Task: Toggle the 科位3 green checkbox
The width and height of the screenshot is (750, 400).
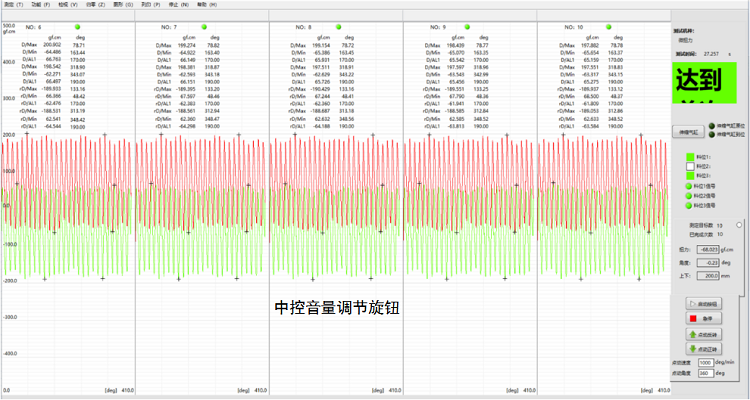Action: (x=688, y=175)
